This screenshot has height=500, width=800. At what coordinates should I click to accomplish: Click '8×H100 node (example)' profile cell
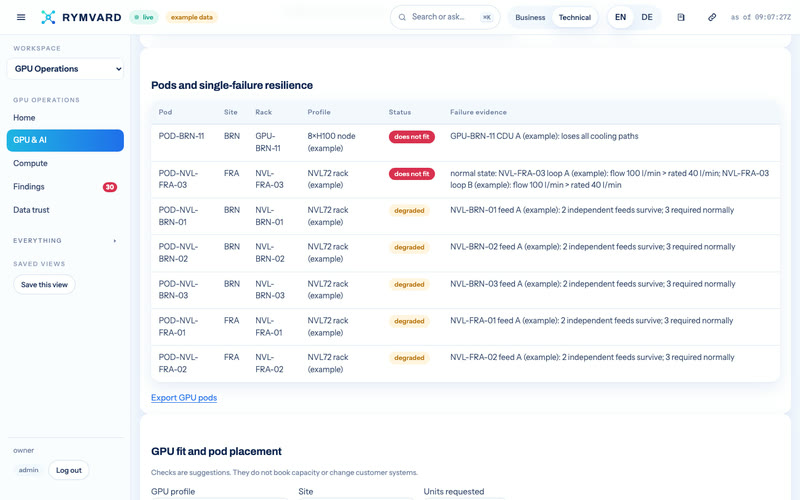pos(332,142)
